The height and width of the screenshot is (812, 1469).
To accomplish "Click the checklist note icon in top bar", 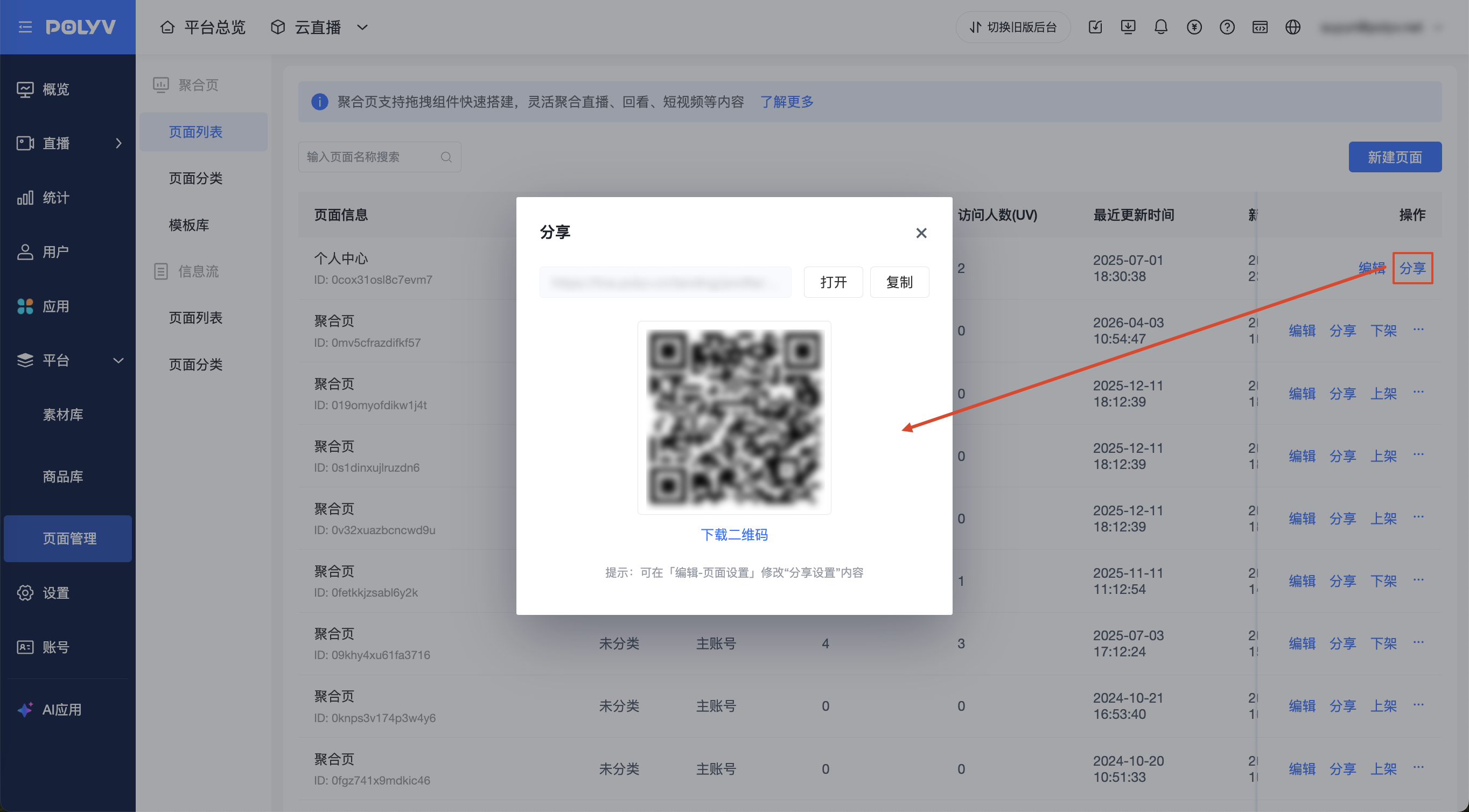I will tap(1095, 27).
